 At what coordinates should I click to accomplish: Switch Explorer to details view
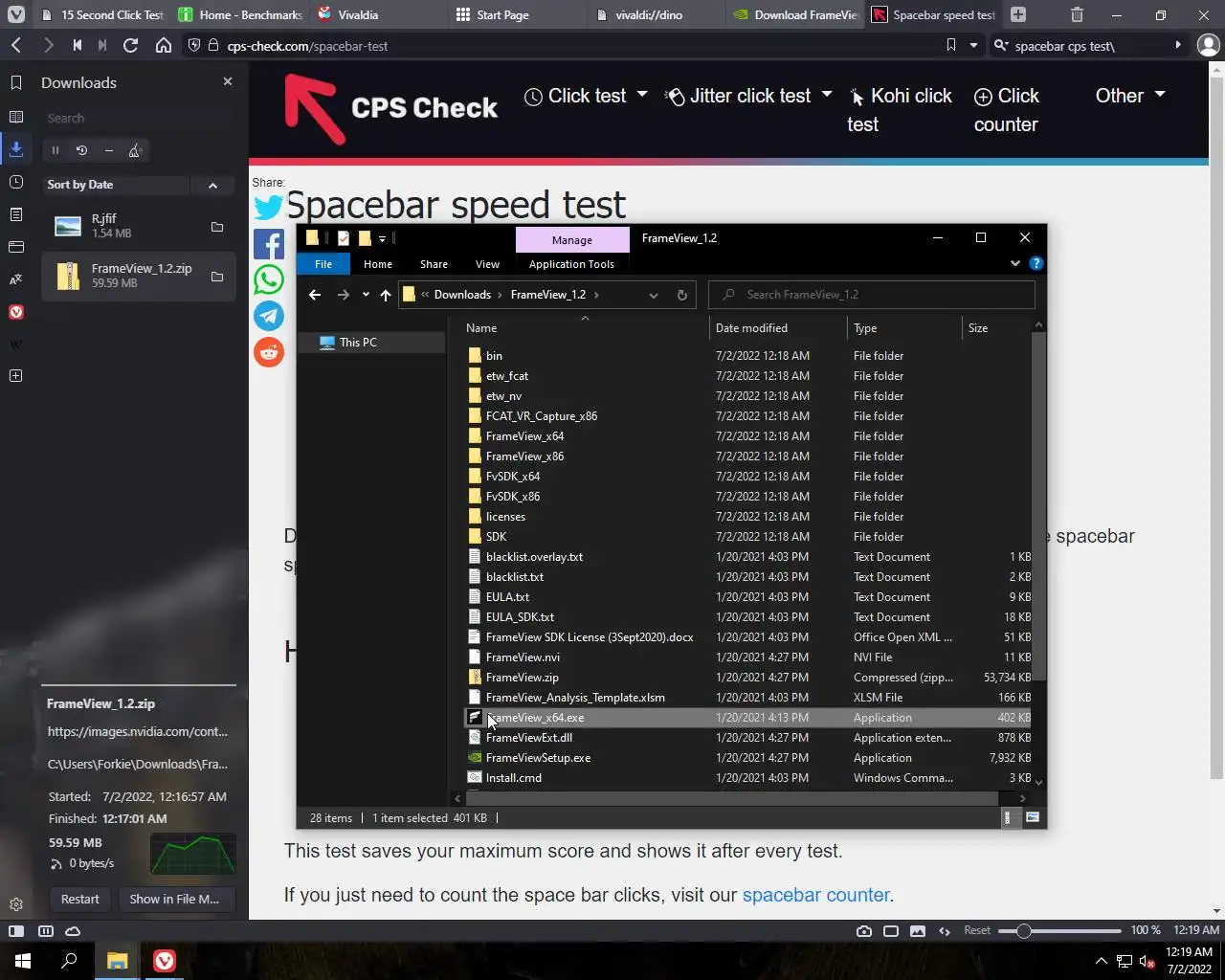[1008, 817]
